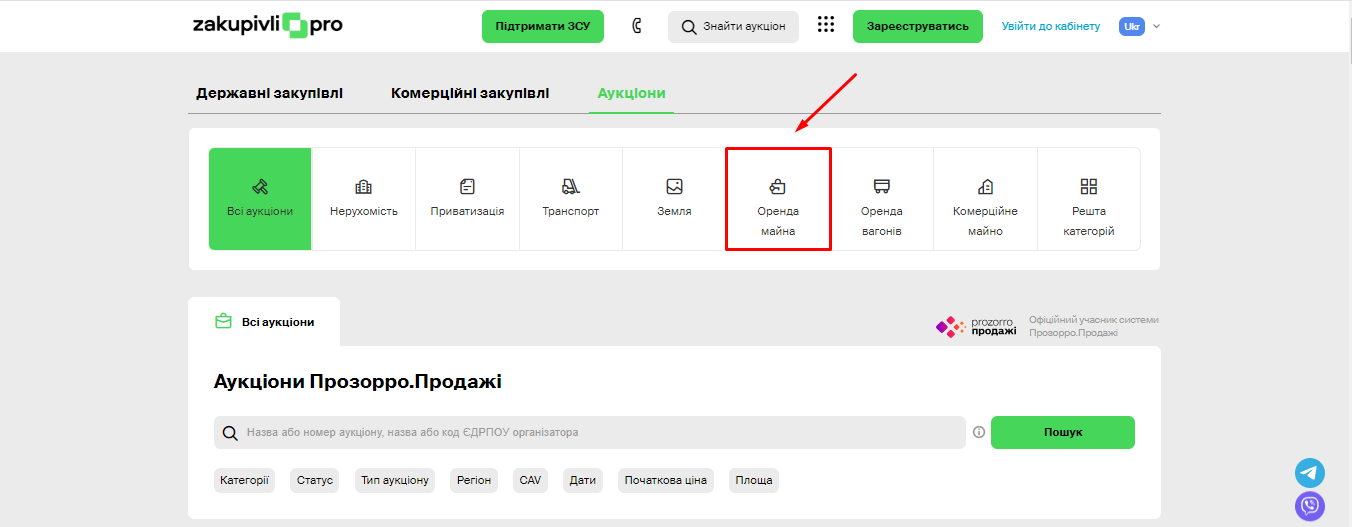Select the Нерухомість category tile

pyautogui.click(x=364, y=199)
